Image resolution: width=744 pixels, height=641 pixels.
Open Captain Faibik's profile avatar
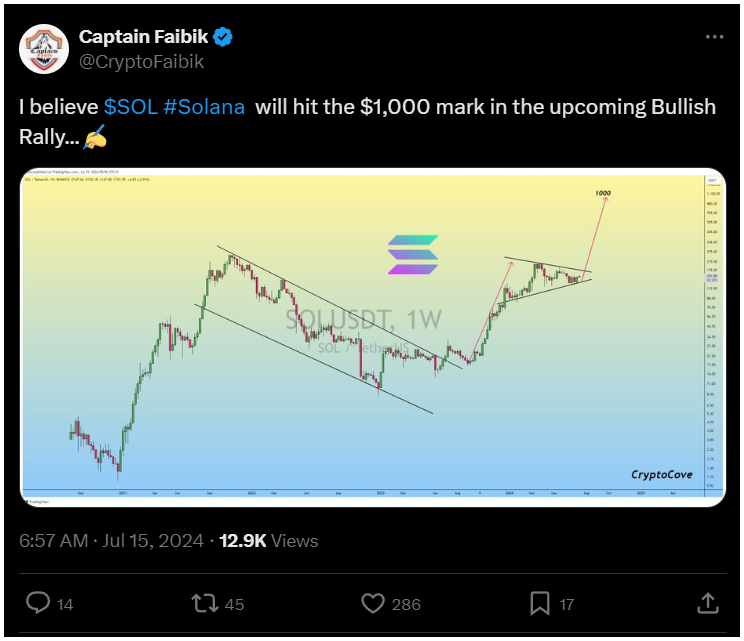[44, 49]
